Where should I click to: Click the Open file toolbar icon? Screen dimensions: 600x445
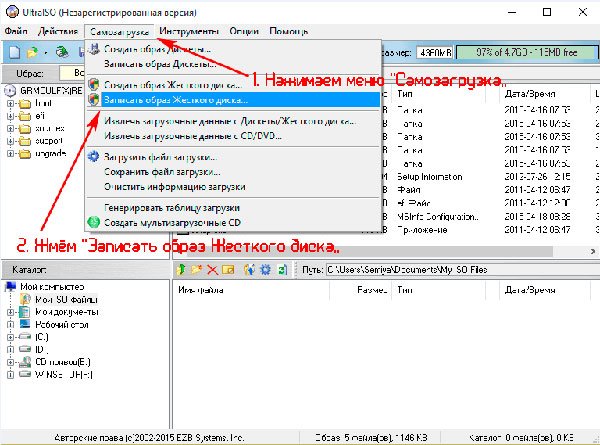click(x=33, y=52)
